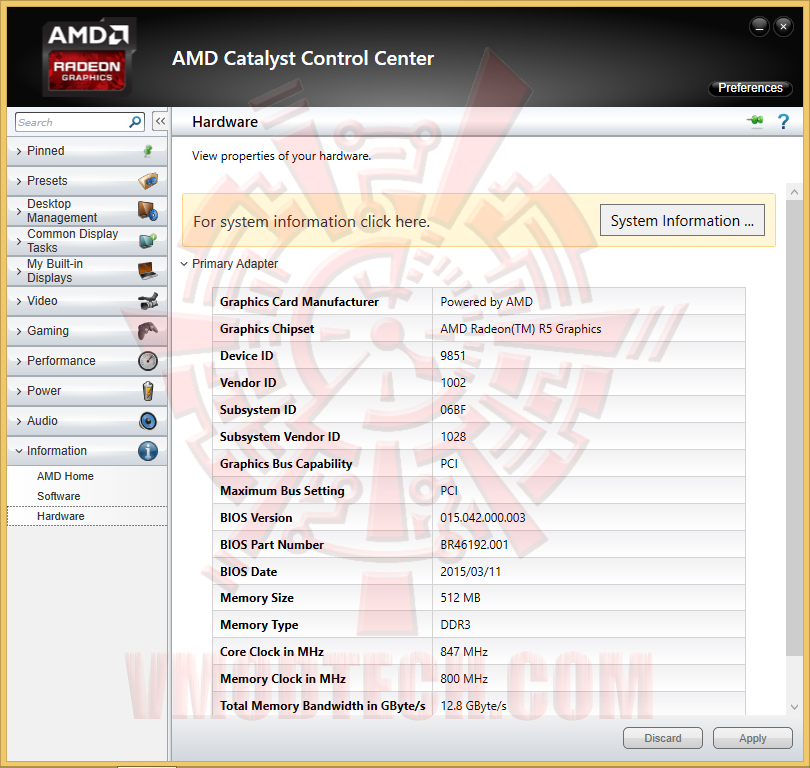Open help with the question mark icon
This screenshot has width=810, height=768.
(x=783, y=121)
